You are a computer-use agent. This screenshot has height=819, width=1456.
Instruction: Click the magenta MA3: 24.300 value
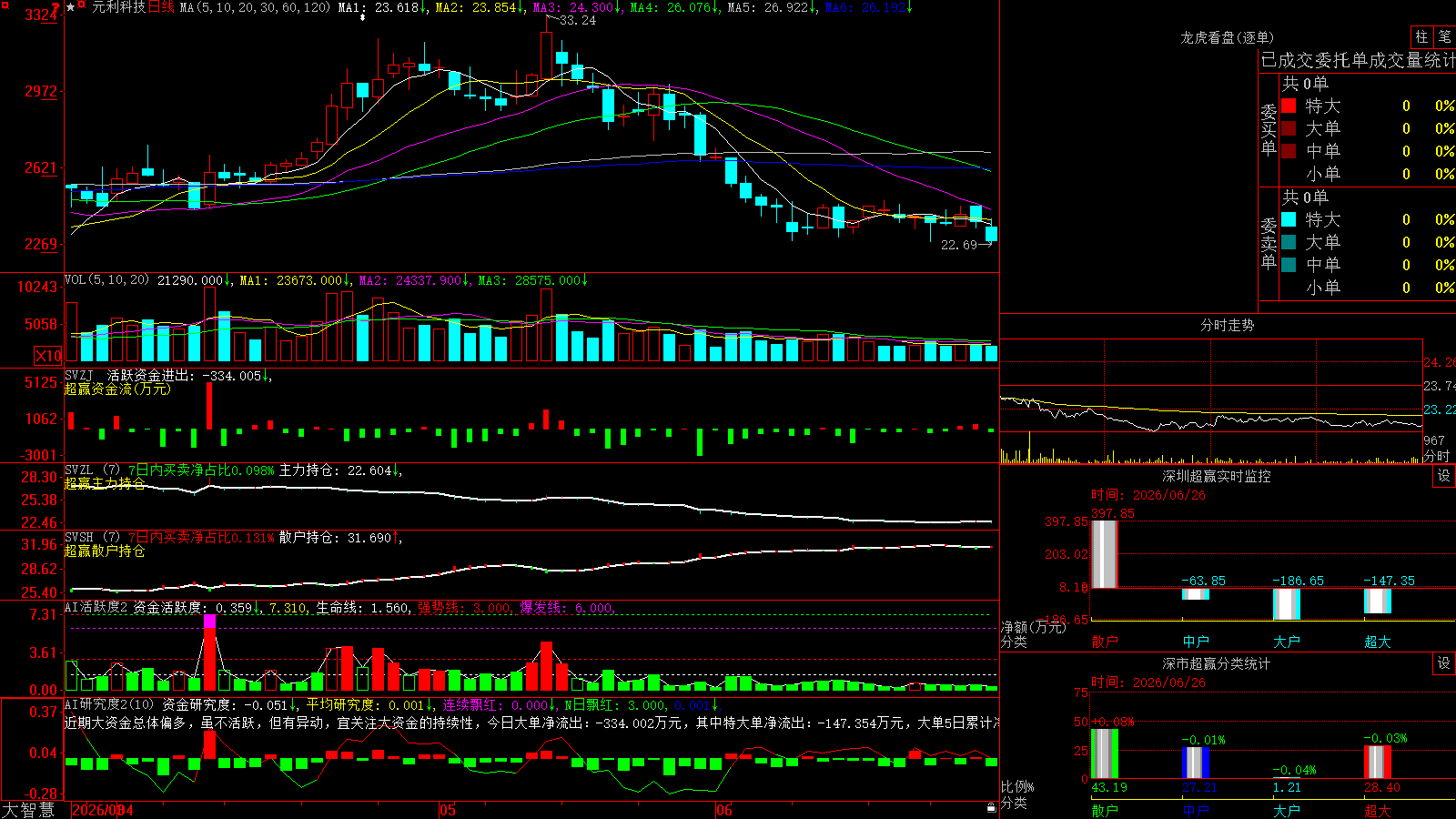click(575, 7)
